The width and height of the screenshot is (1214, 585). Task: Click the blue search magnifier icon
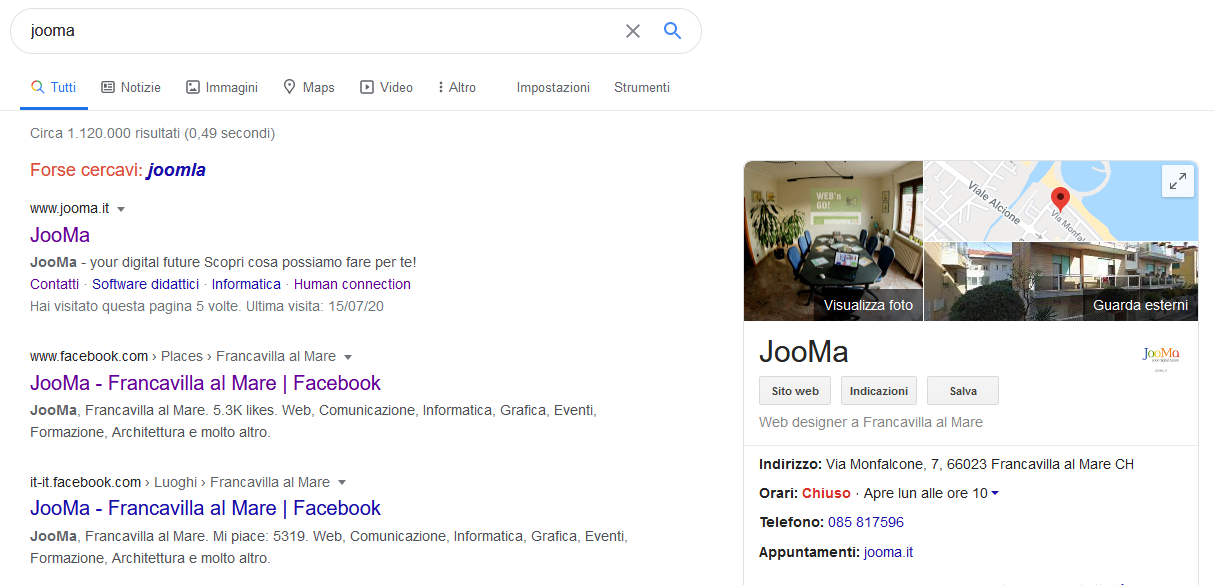[671, 31]
